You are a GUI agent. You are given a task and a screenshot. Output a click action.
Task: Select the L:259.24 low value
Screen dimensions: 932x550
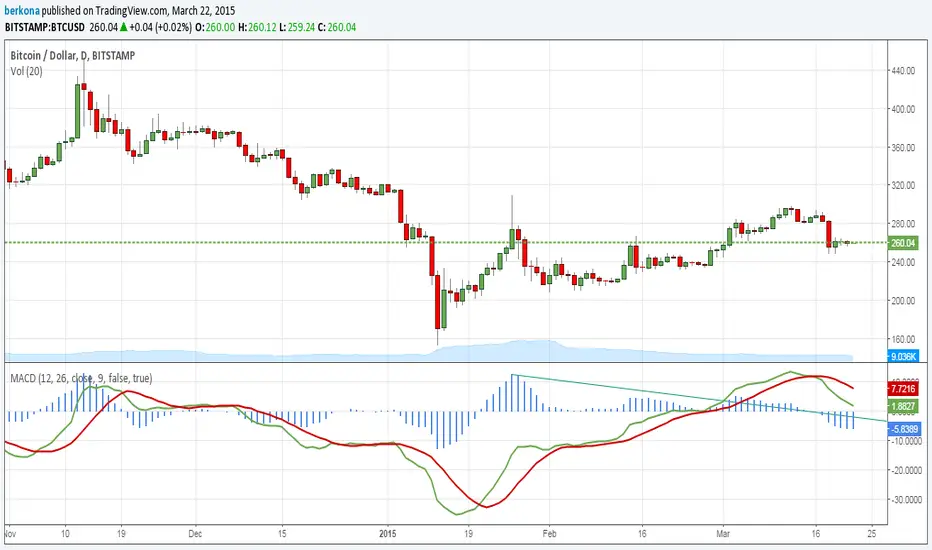click(297, 27)
